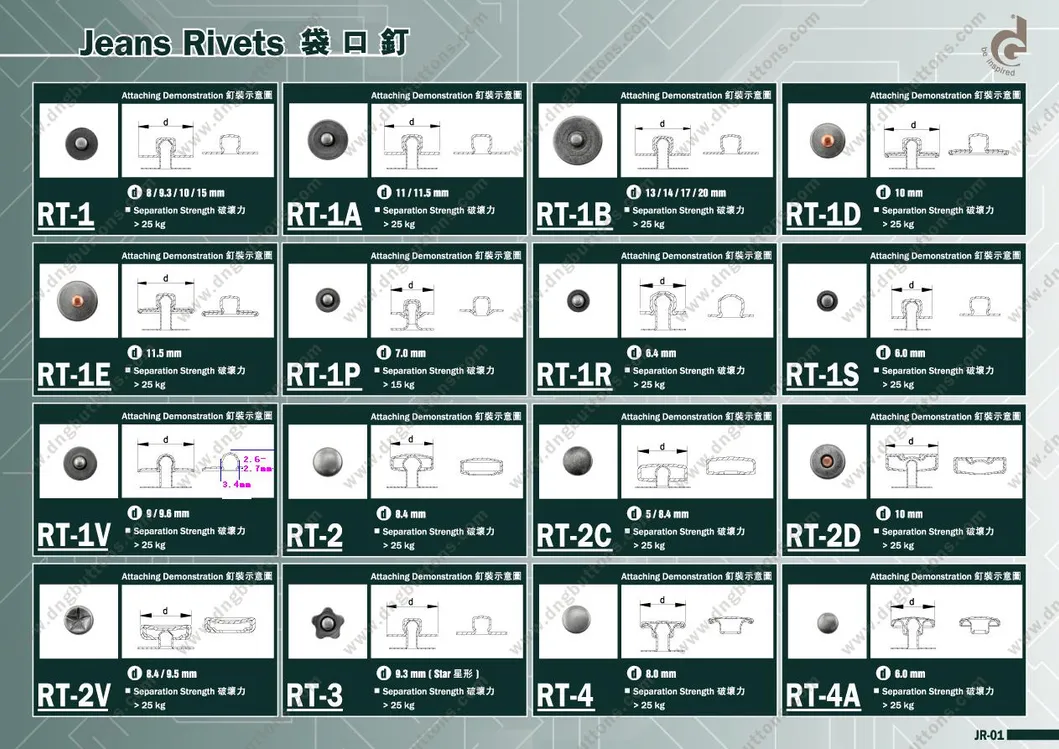Click the copper-tipped RT-1D rivet photo
This screenshot has height=749, width=1059.
point(828,140)
